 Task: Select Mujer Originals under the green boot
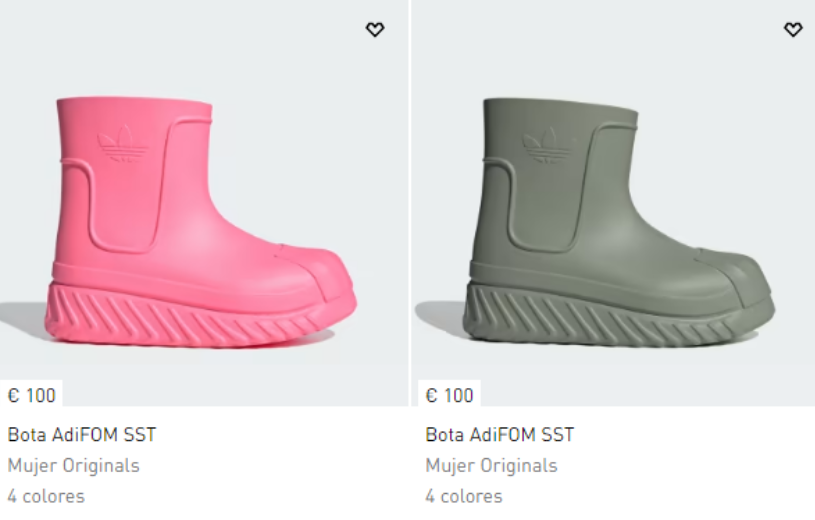click(x=491, y=465)
